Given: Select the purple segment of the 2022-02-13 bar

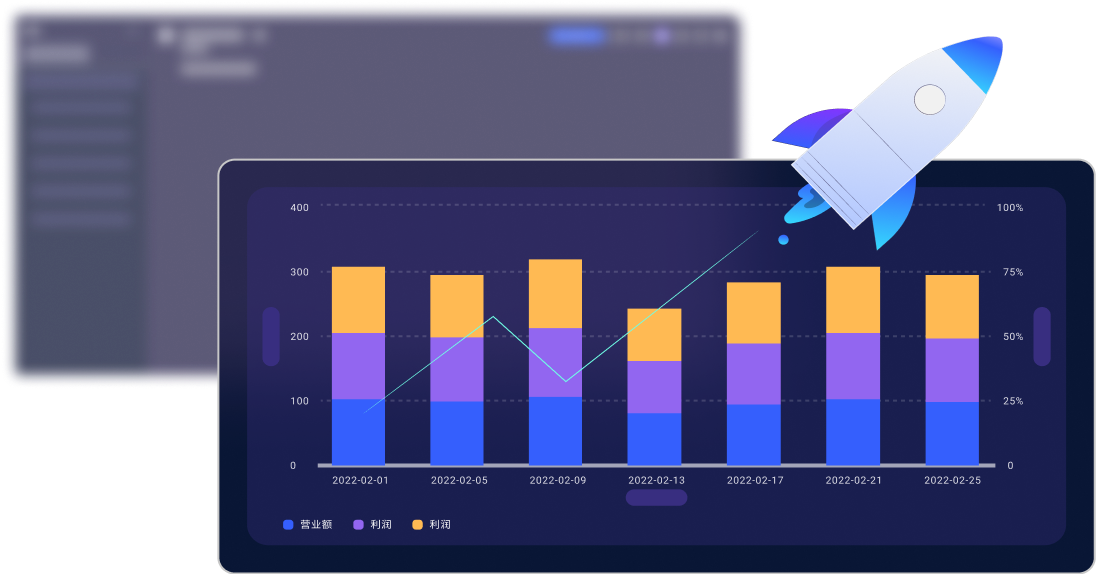Looking at the screenshot, I should (x=654, y=387).
